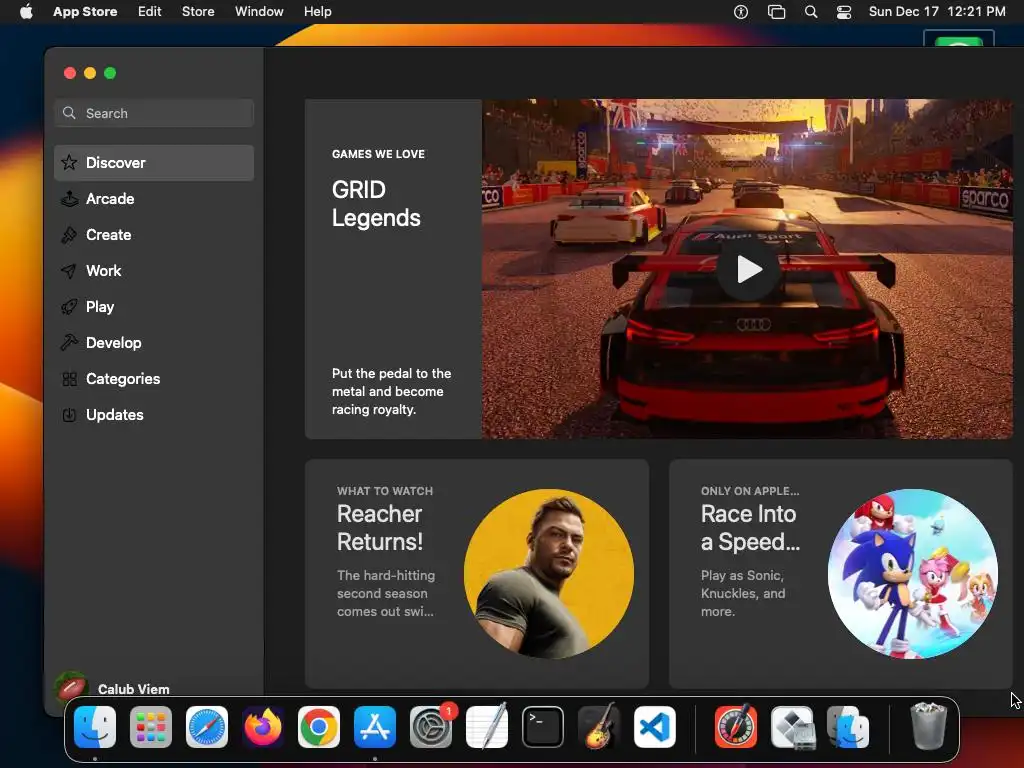
Task: Click the GAMES WE LOVE heading
Action: pos(378,154)
